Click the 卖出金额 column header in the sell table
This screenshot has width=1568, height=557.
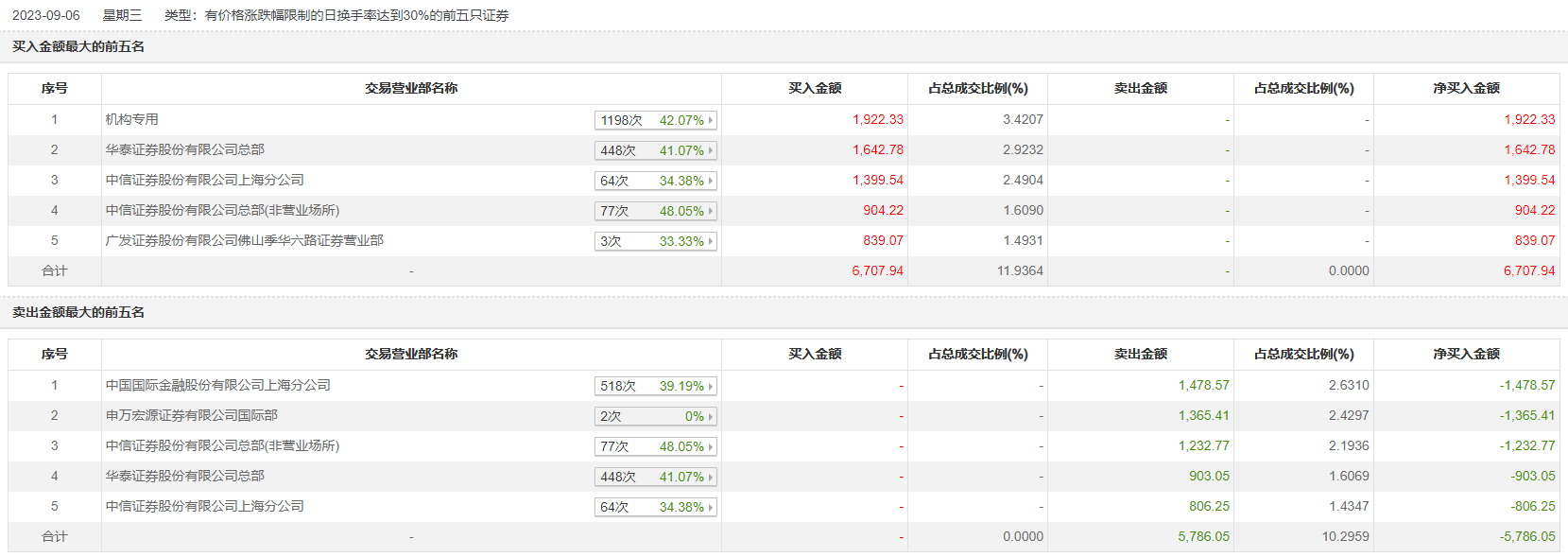pyautogui.click(x=1141, y=354)
